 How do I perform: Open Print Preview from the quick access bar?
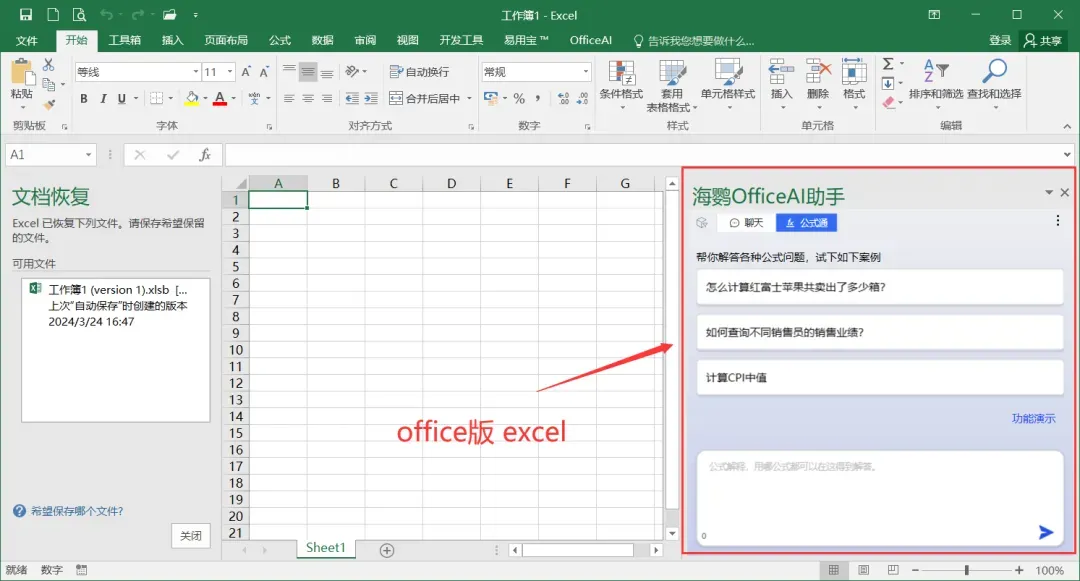point(79,14)
